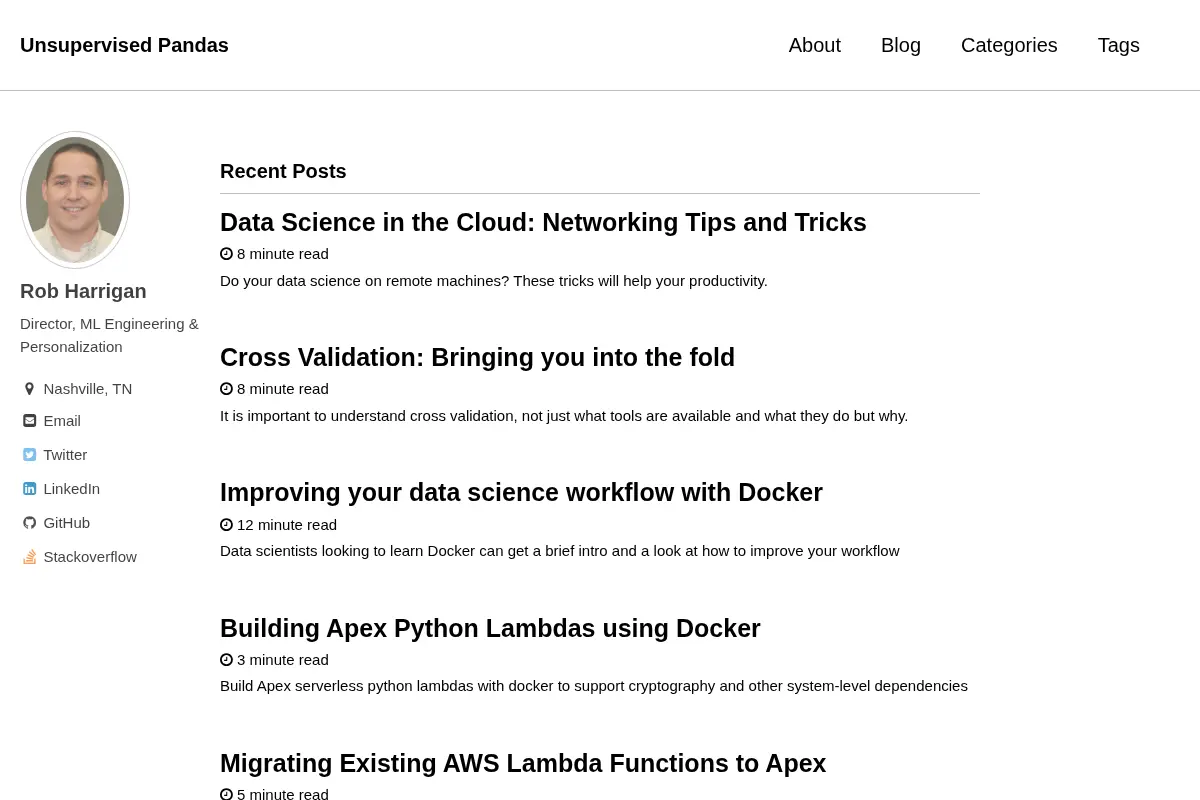Viewport: 1200px width, 800px height.
Task: Click the LinkedIn icon in sidebar
Action: tap(29, 489)
